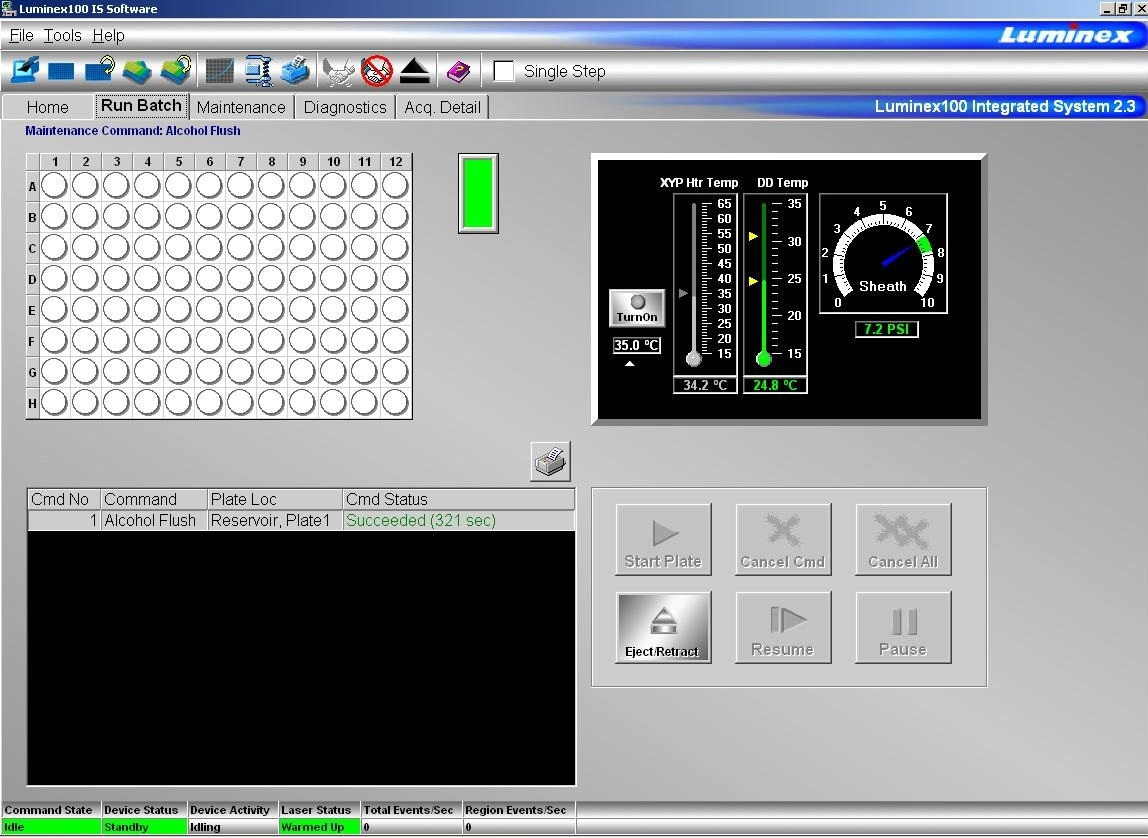
Task: Click the 35.0 °C heater setpoint field
Action: click(x=637, y=345)
